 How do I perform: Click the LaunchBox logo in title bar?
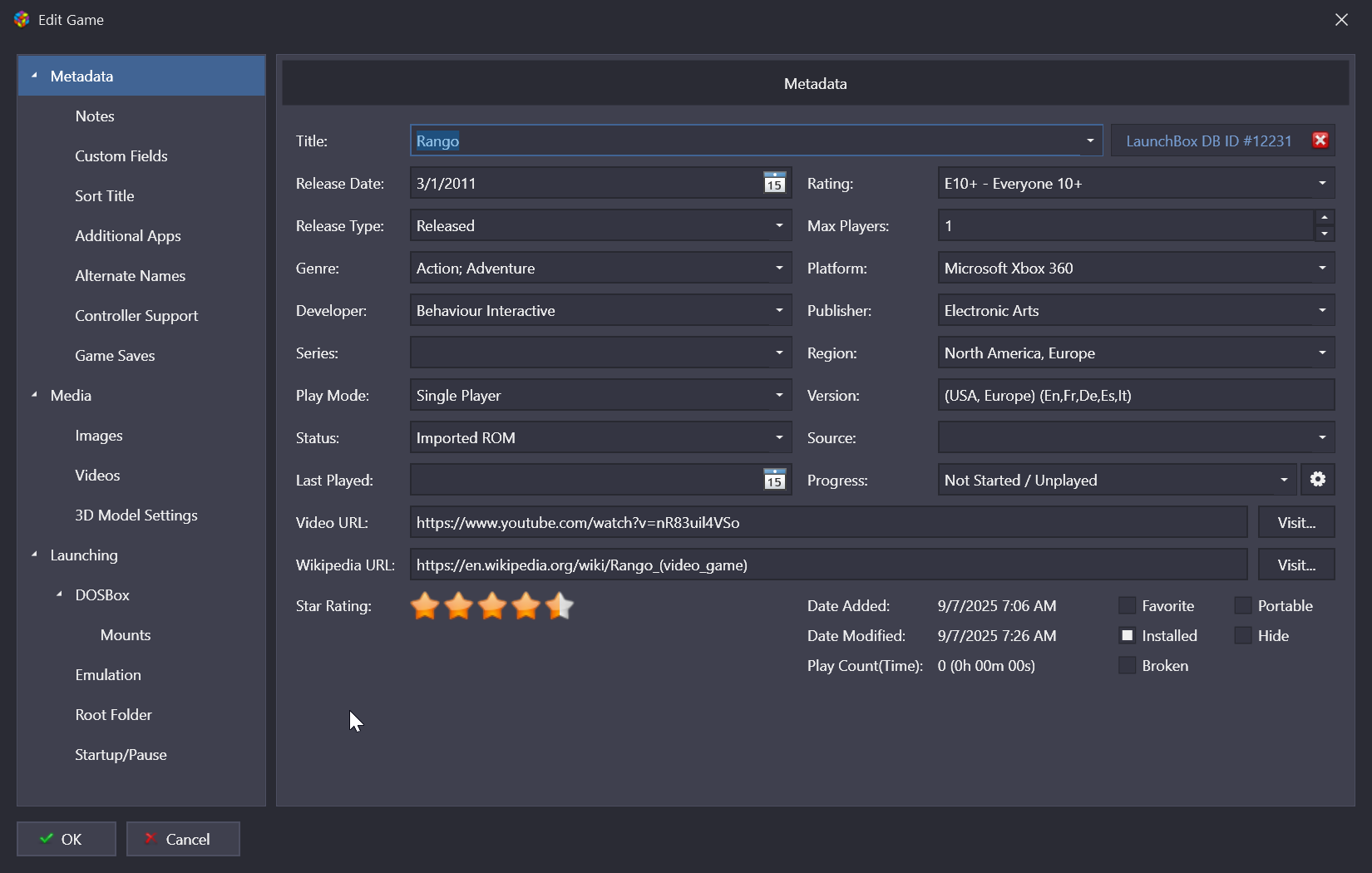pos(22,19)
